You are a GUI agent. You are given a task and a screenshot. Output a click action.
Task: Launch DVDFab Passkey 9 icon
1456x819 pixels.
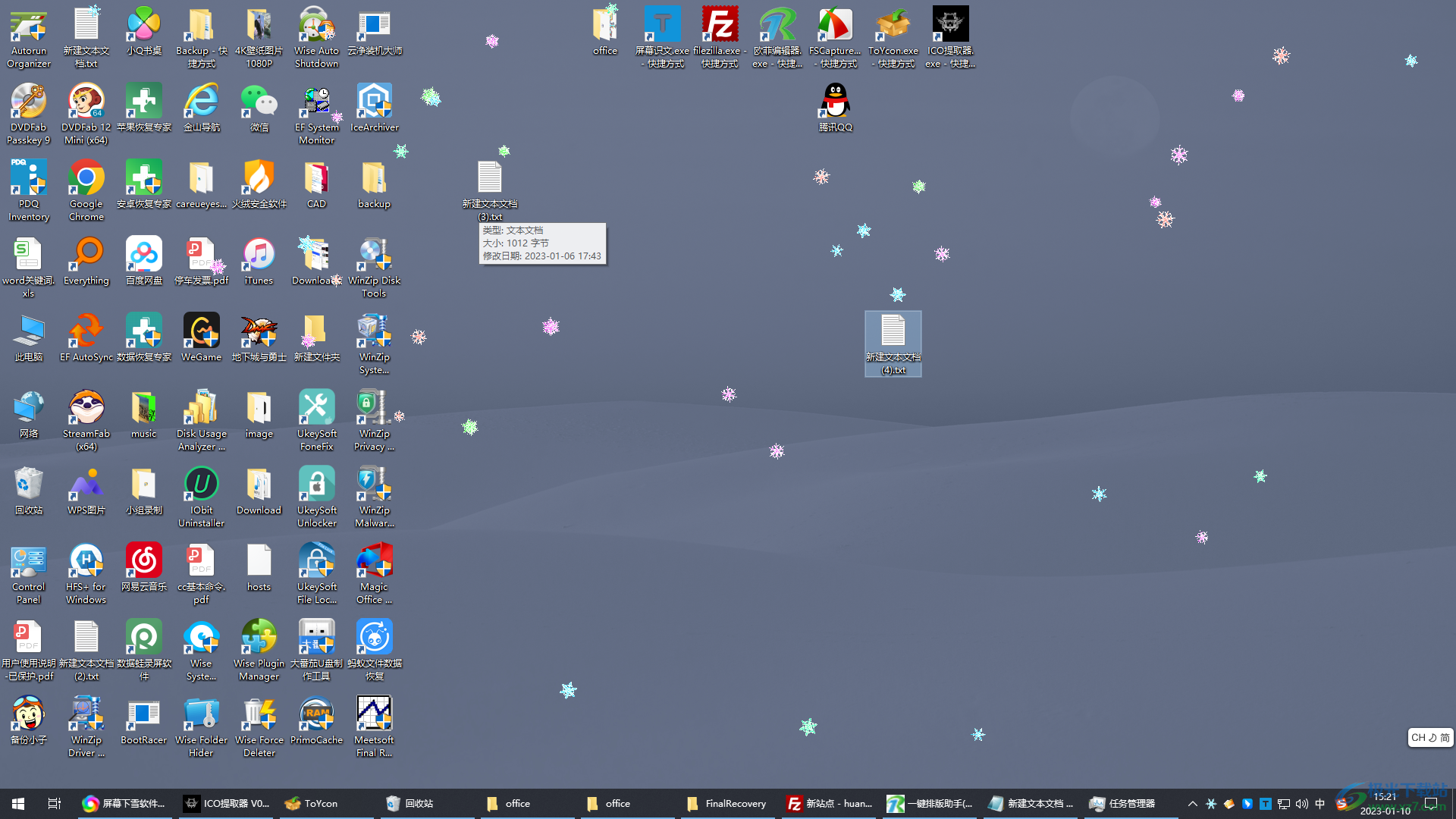29,115
